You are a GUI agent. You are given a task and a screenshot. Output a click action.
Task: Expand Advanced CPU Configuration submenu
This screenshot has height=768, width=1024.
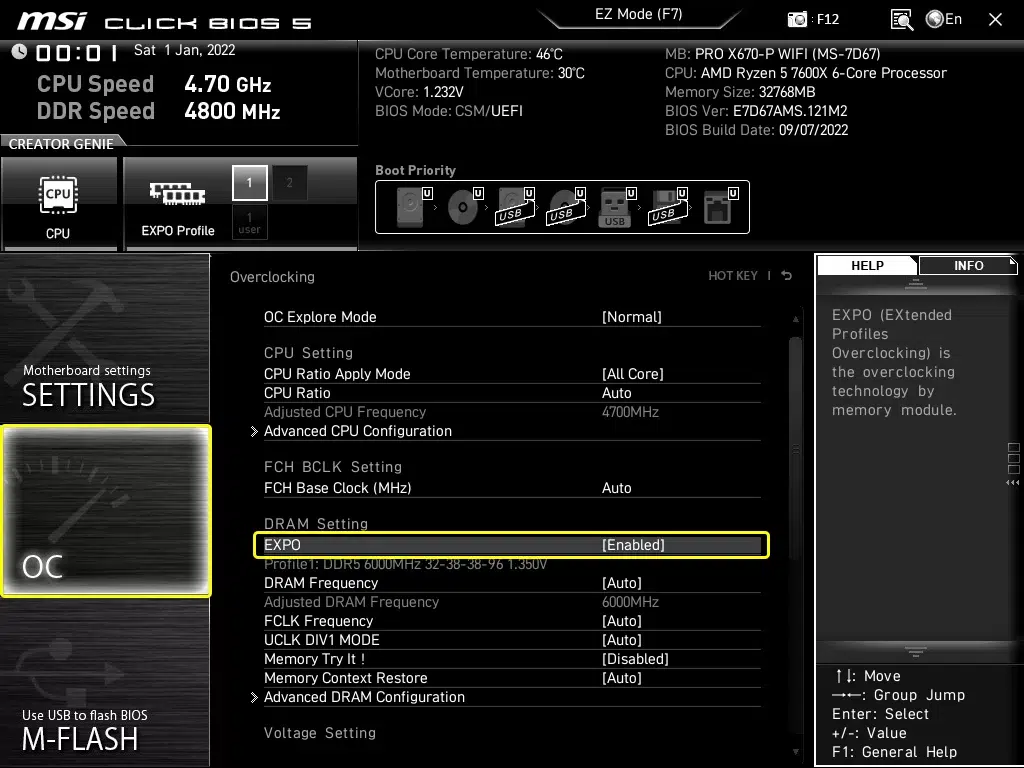(x=357, y=431)
